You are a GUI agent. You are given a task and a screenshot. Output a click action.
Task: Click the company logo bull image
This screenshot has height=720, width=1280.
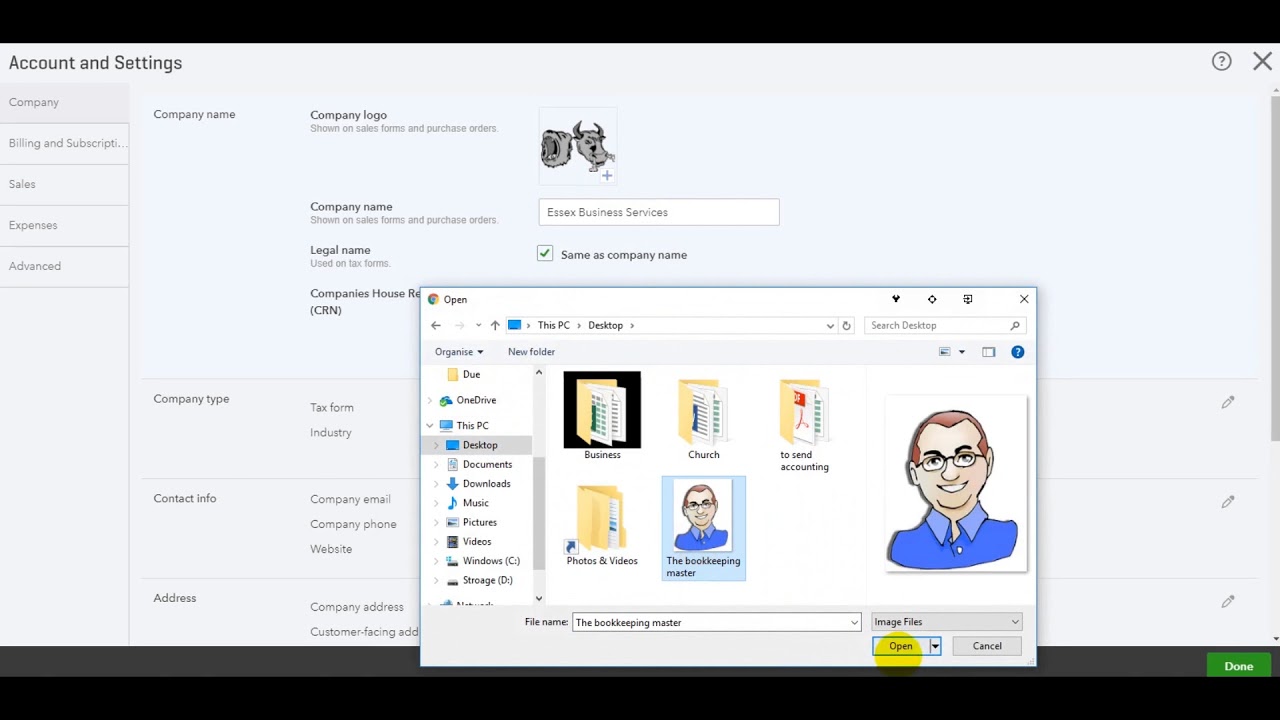(577, 146)
